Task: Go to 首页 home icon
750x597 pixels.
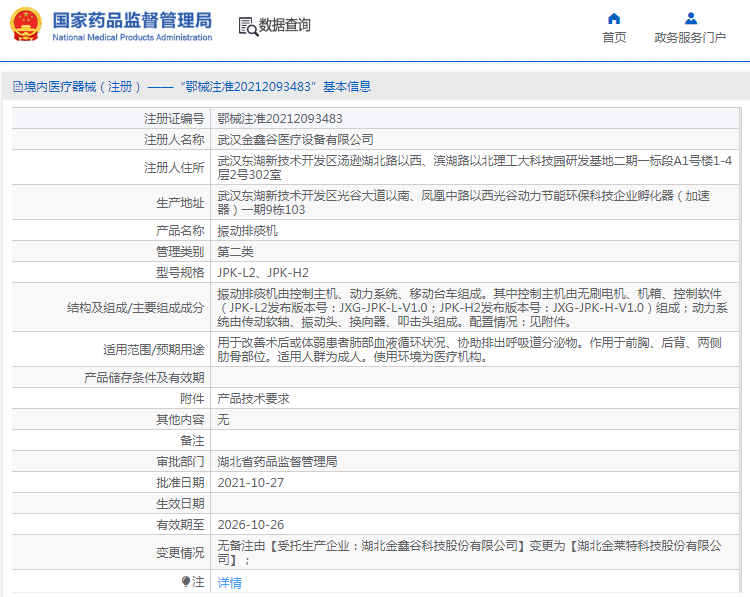Action: [x=614, y=19]
